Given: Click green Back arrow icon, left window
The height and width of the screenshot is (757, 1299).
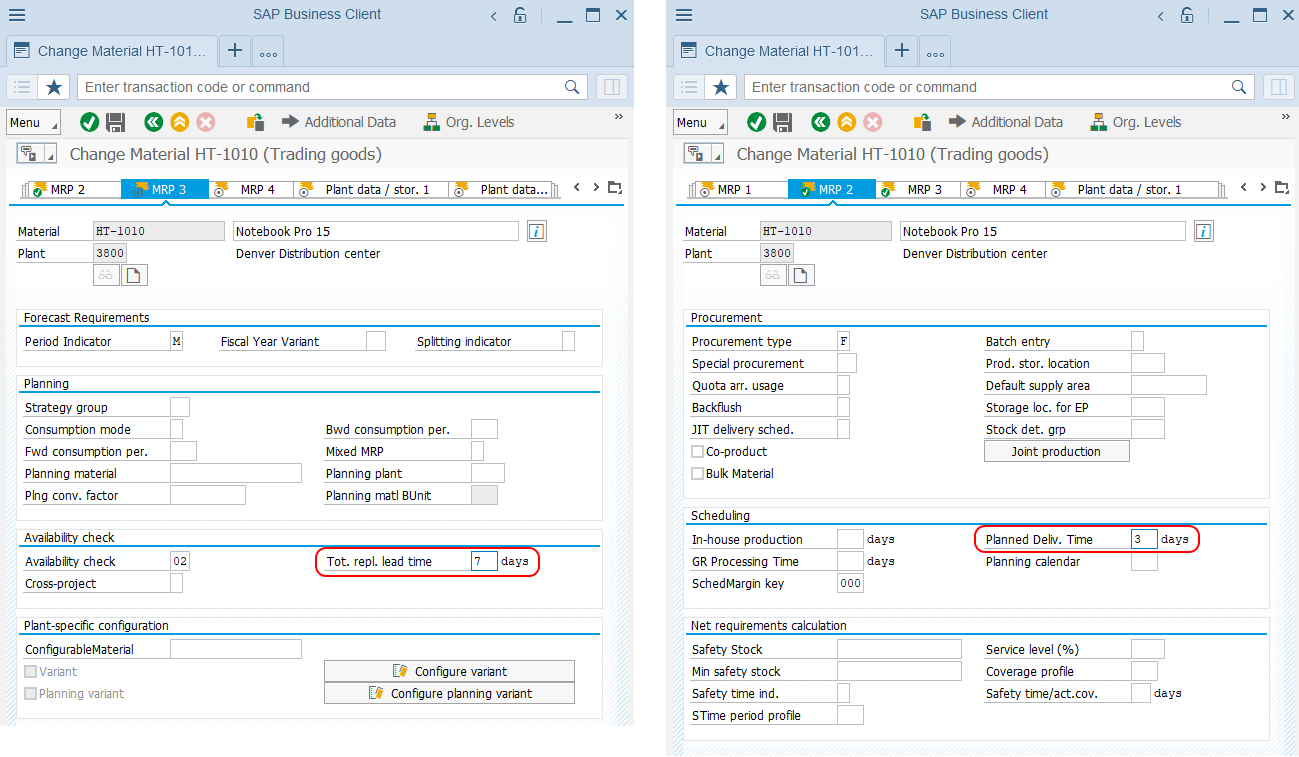Looking at the screenshot, I should (x=153, y=122).
